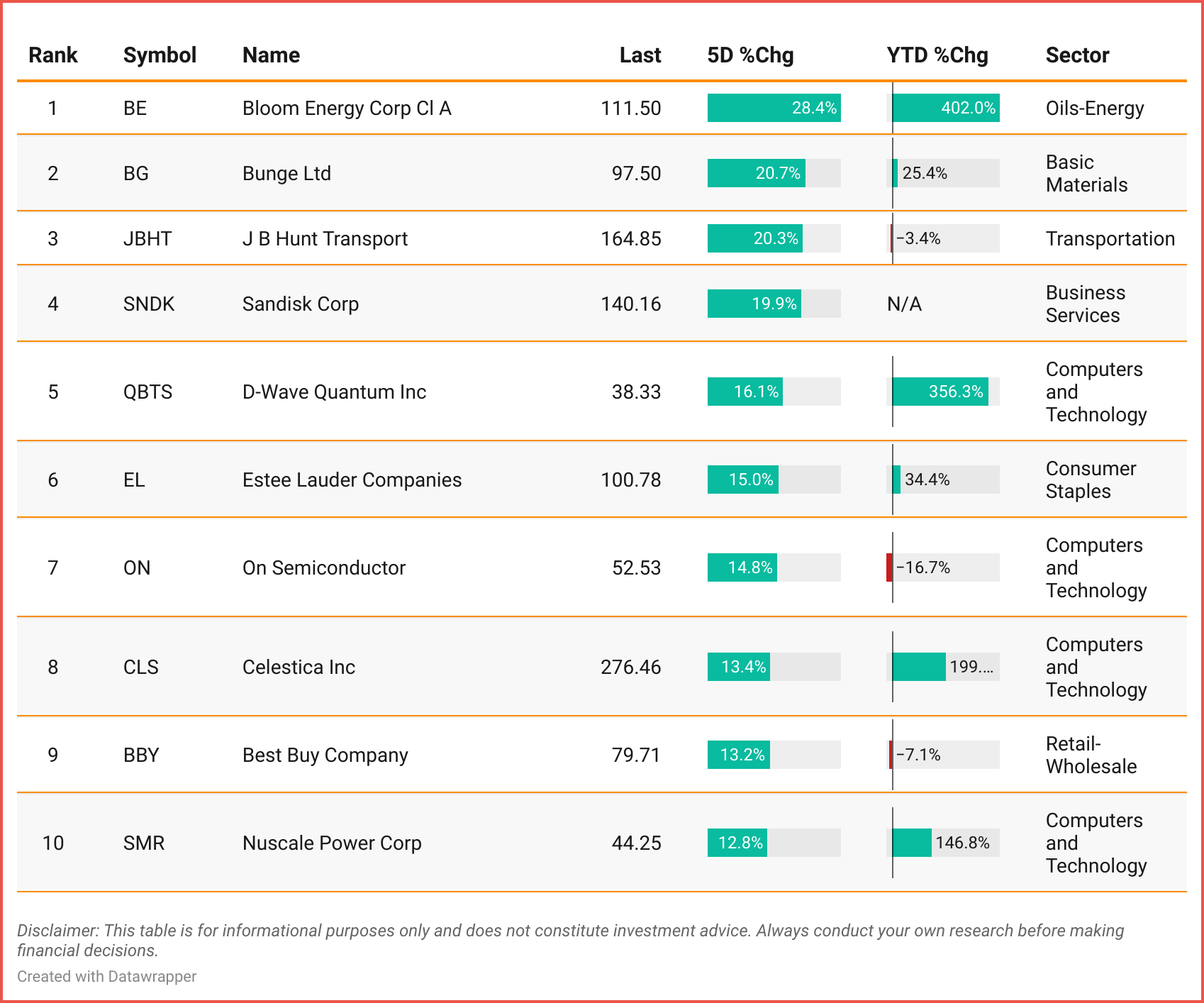Click Best Buy's Retail-Wholesale sector cell
The image size is (1204, 1003).
click(1091, 755)
